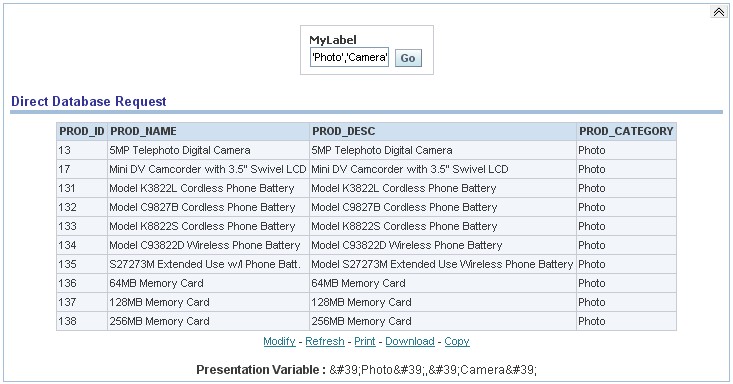
Task: Click Photo category in row 137
Action: click(x=626, y=302)
